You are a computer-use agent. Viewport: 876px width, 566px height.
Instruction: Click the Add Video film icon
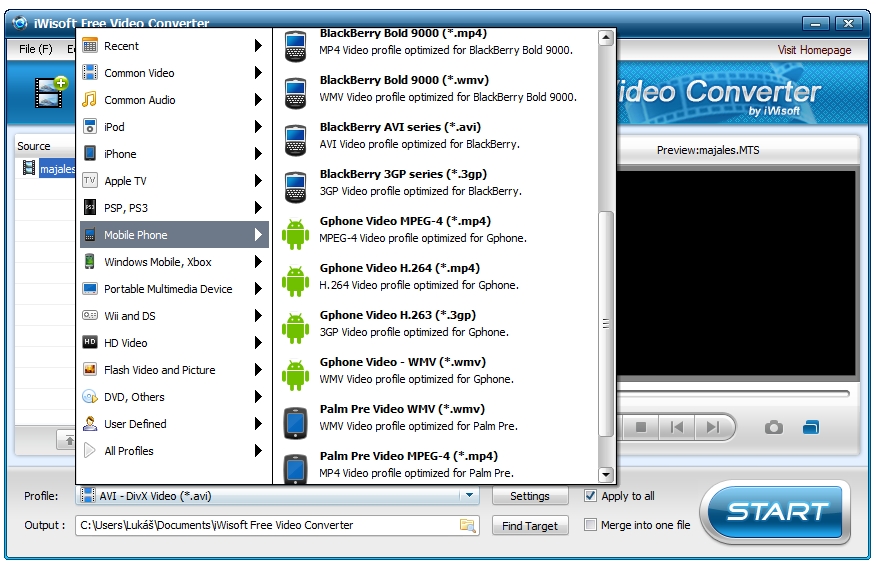point(51,92)
